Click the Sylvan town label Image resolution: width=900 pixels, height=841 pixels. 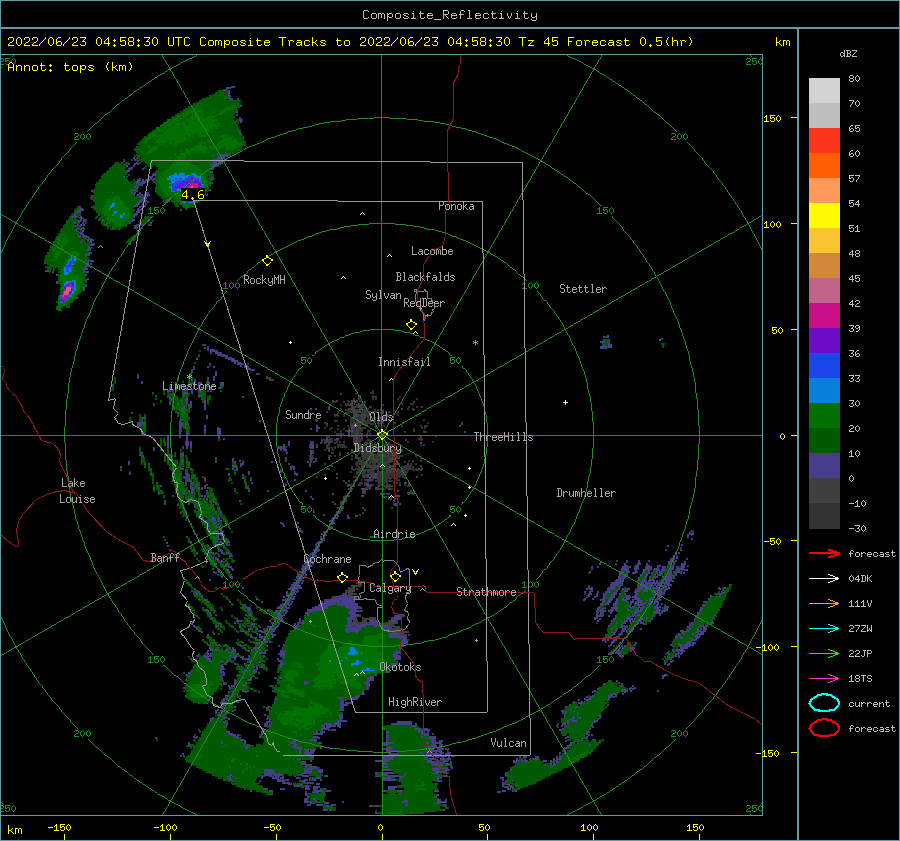click(x=383, y=295)
